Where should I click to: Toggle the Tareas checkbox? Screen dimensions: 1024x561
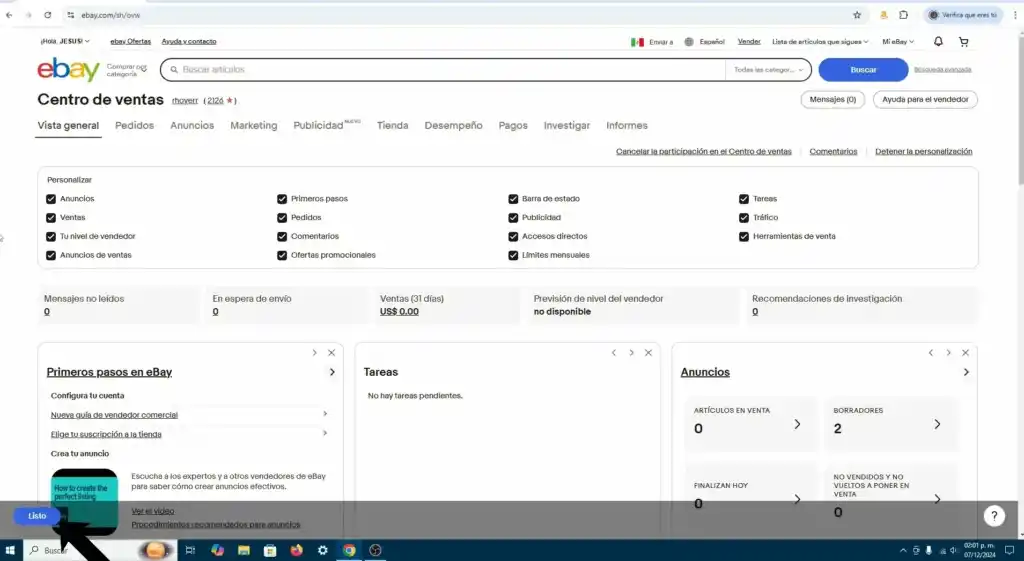[744, 199]
